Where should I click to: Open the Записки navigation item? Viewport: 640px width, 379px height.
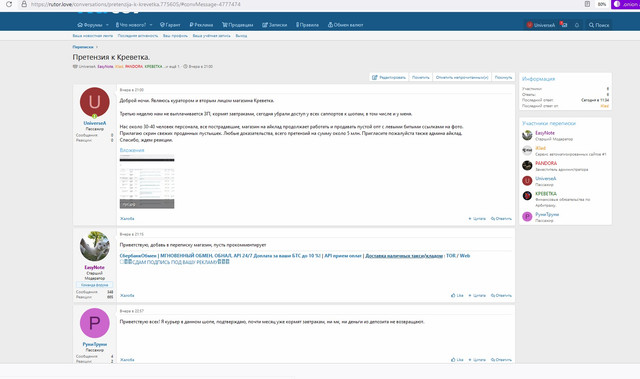pyautogui.click(x=275, y=25)
